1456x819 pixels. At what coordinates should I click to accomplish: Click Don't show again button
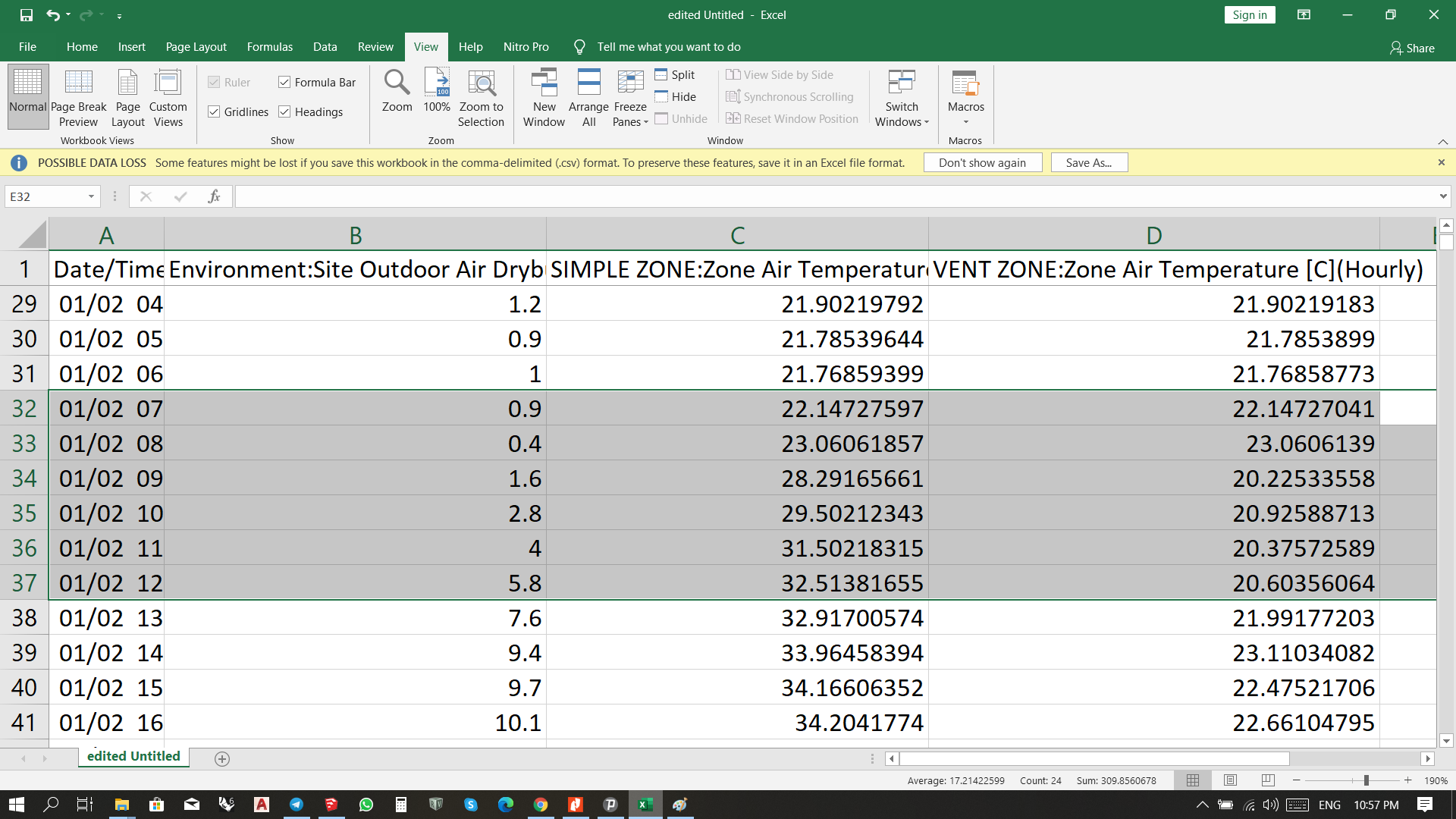982,162
